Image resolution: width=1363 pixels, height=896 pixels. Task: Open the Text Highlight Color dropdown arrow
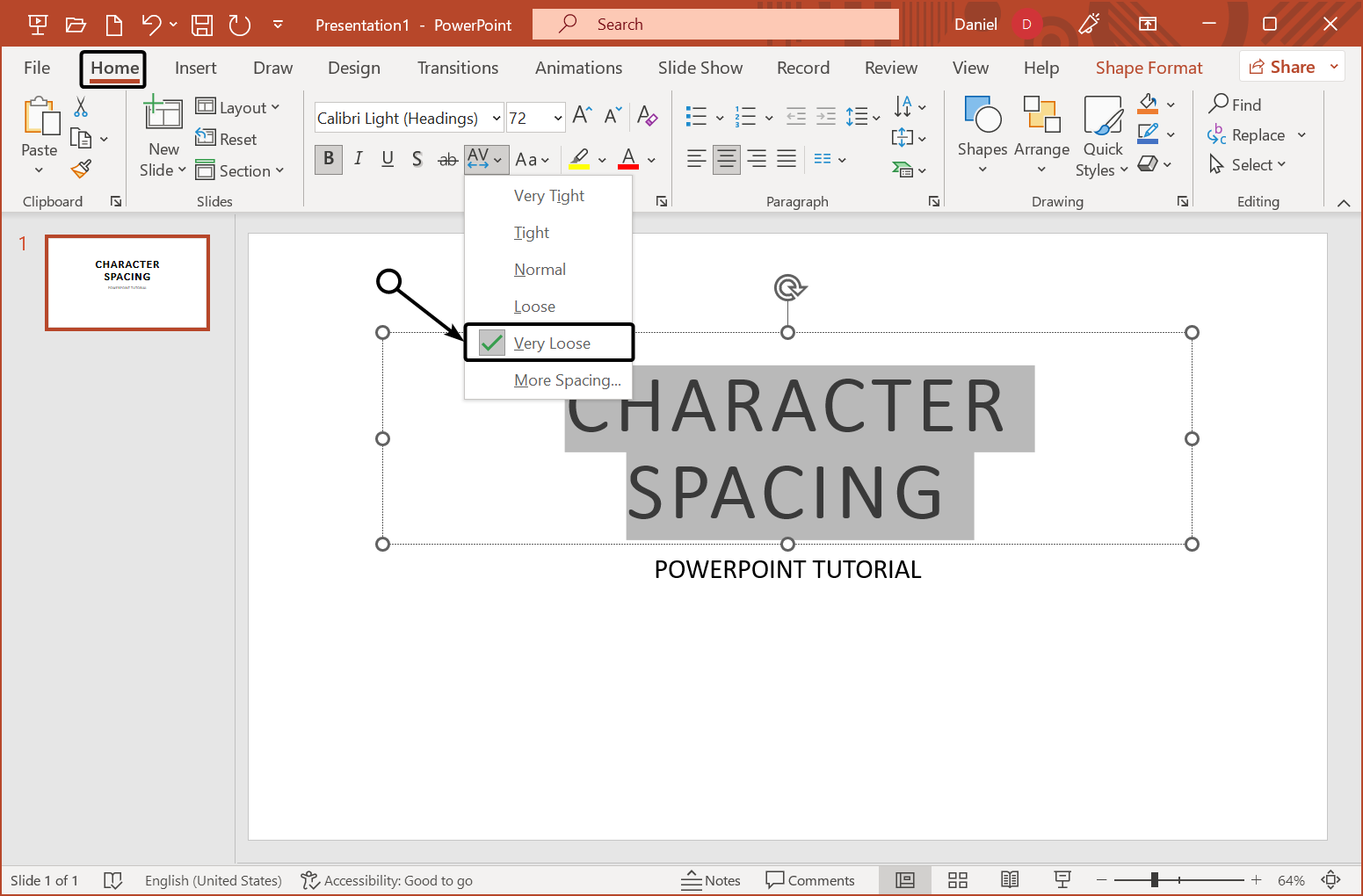pyautogui.click(x=602, y=159)
